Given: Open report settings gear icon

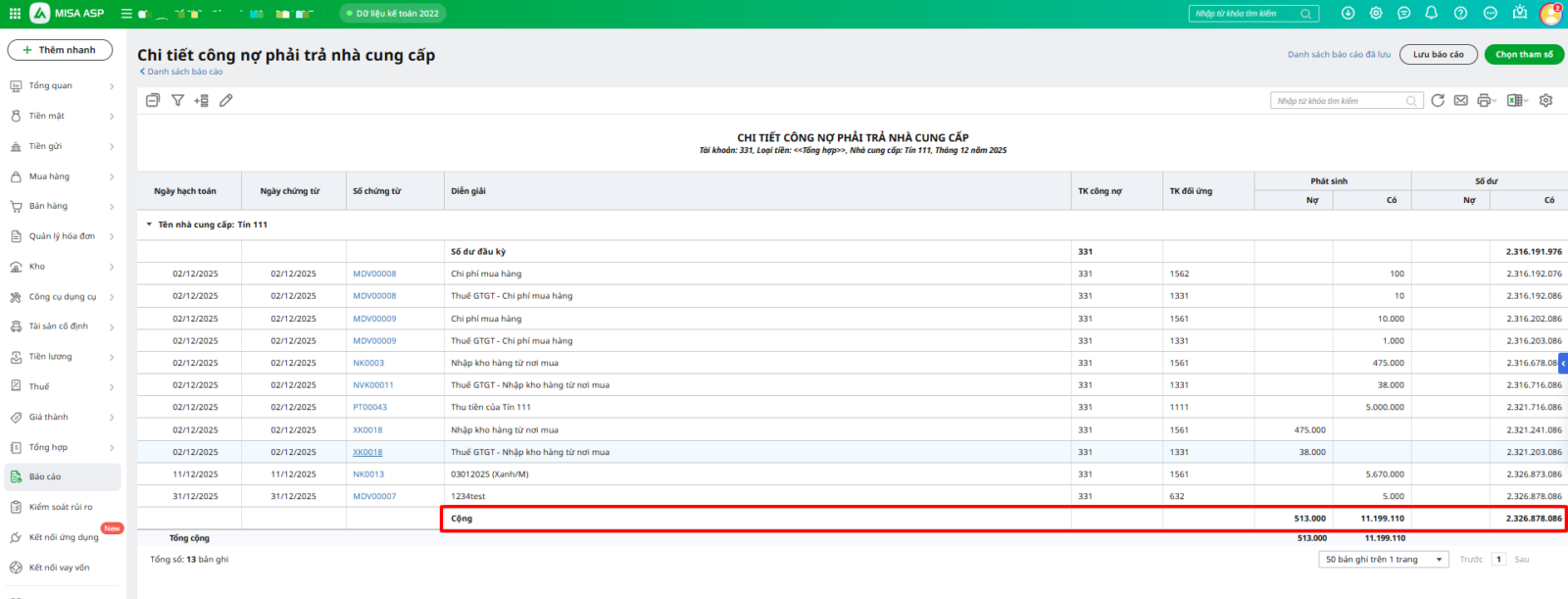Looking at the screenshot, I should [x=1545, y=100].
